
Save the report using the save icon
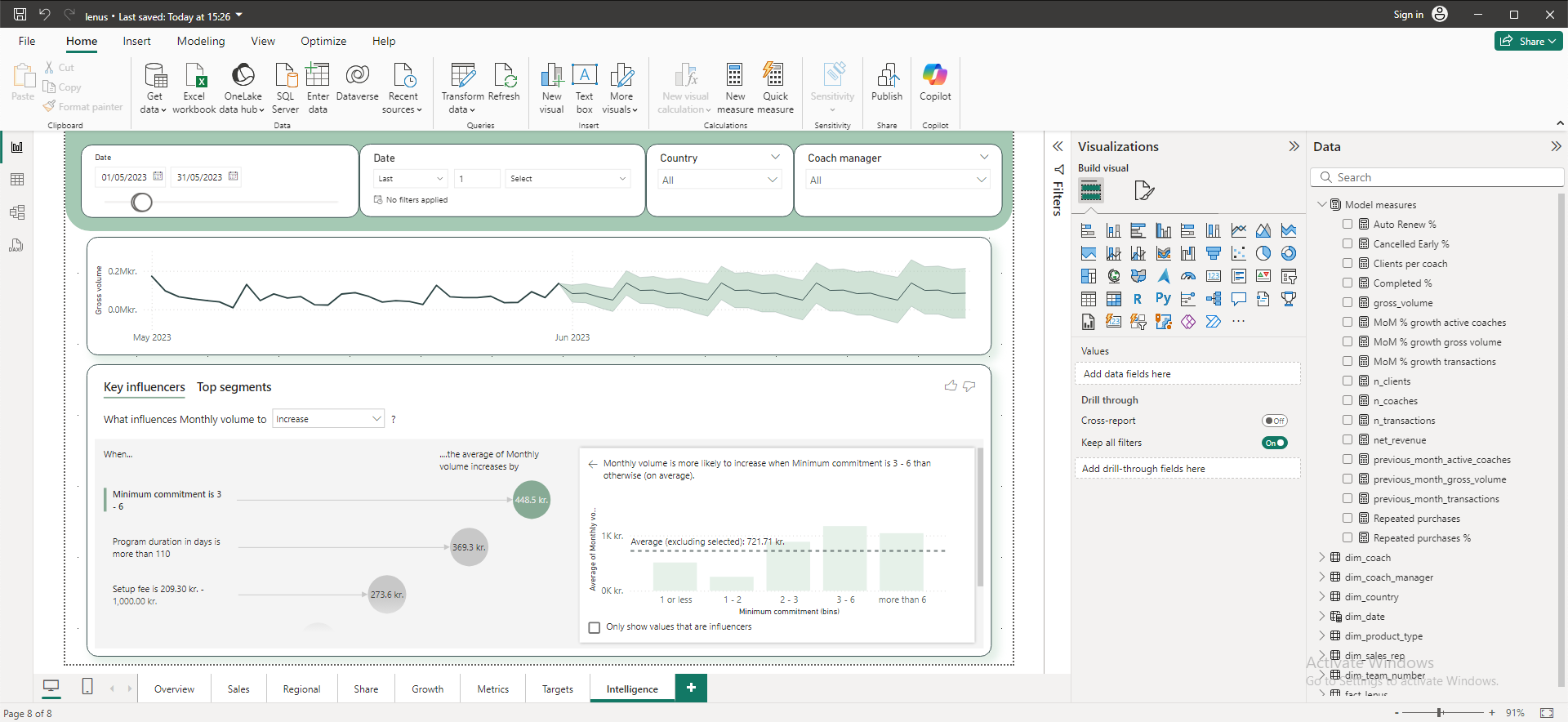[x=20, y=14]
